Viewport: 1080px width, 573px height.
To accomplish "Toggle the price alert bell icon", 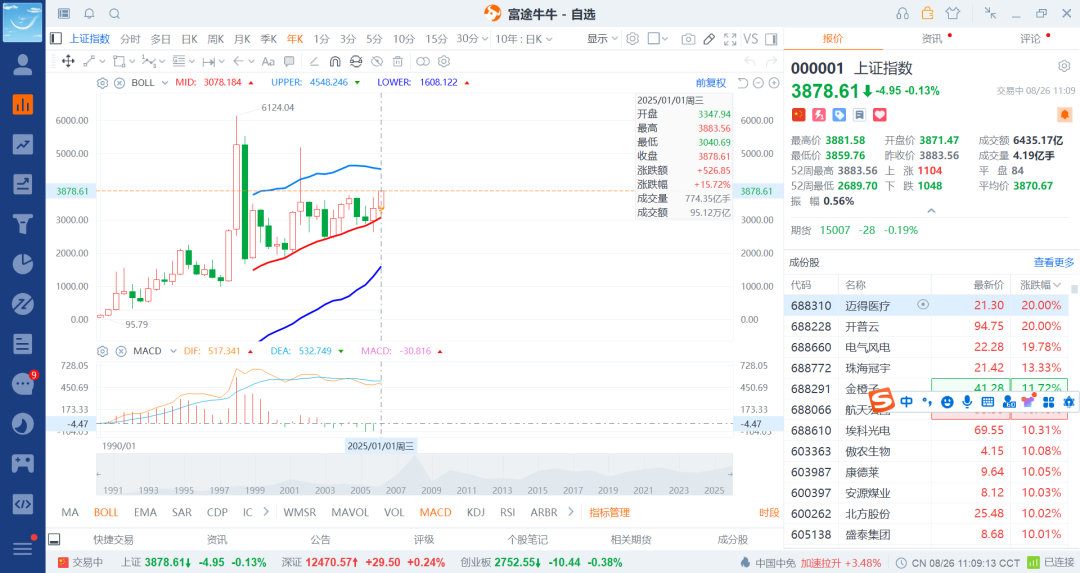I will pos(1064,114).
